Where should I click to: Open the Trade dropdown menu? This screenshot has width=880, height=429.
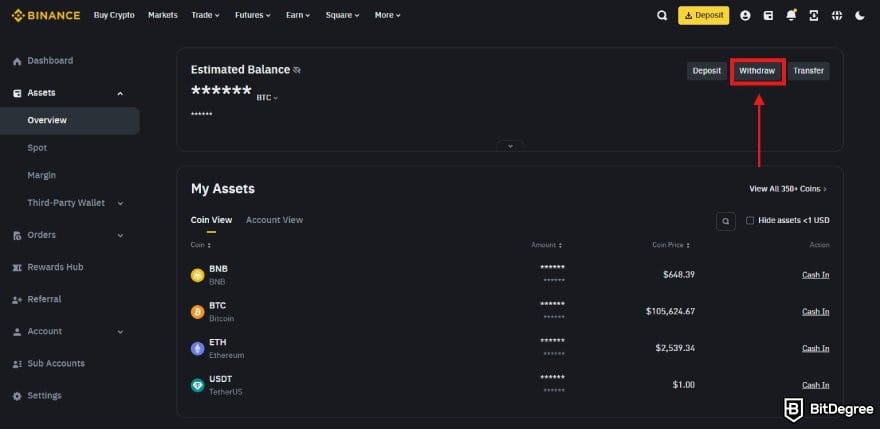click(x=205, y=15)
